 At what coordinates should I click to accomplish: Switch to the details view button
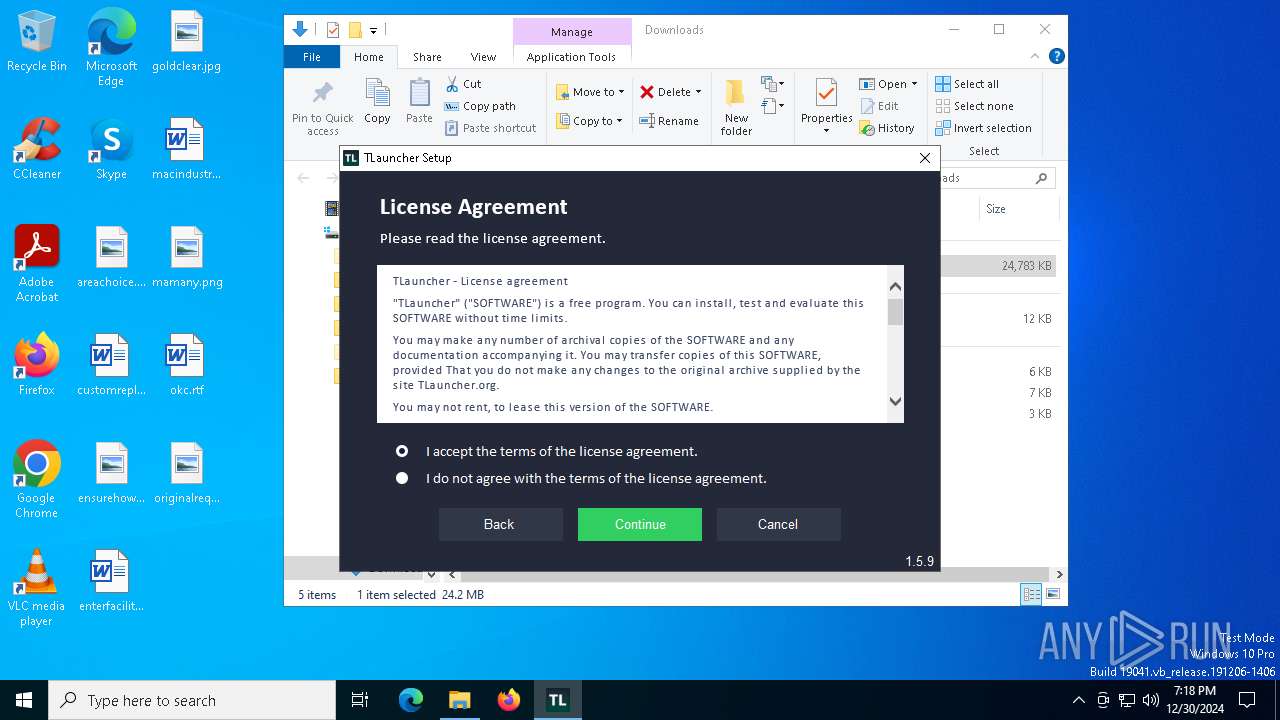click(x=1031, y=595)
